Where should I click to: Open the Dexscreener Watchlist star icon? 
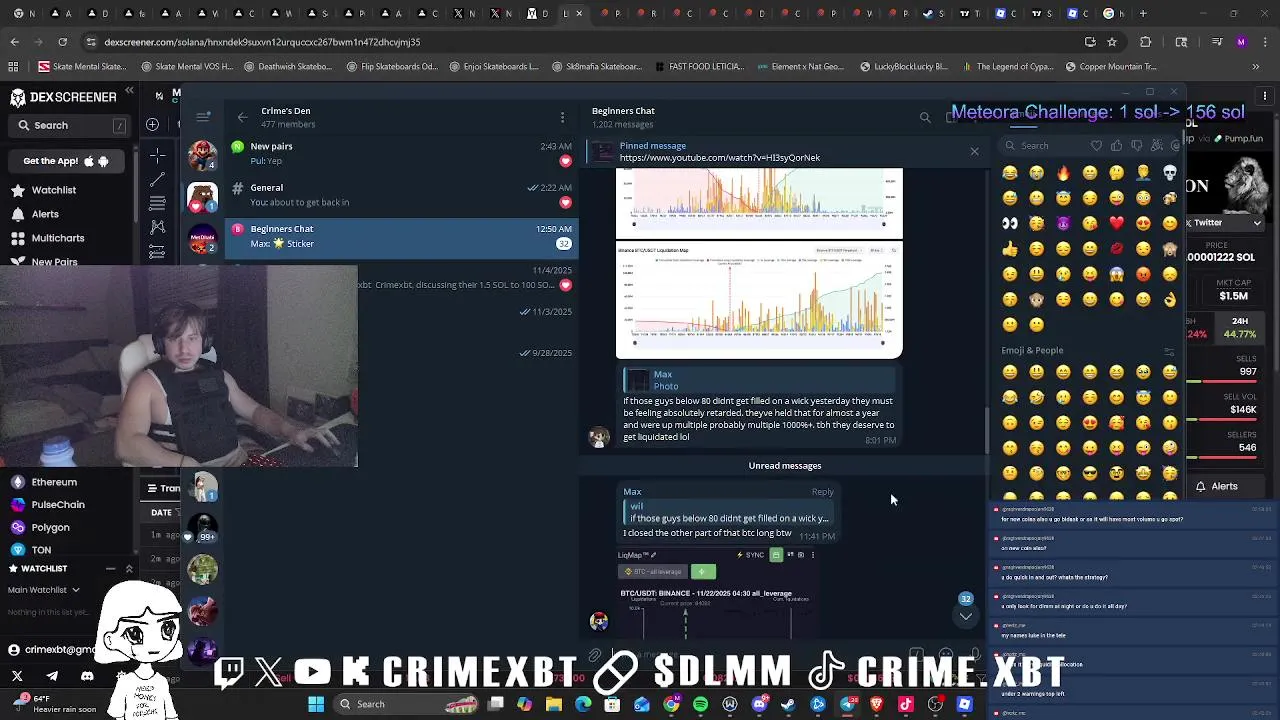coord(17,190)
